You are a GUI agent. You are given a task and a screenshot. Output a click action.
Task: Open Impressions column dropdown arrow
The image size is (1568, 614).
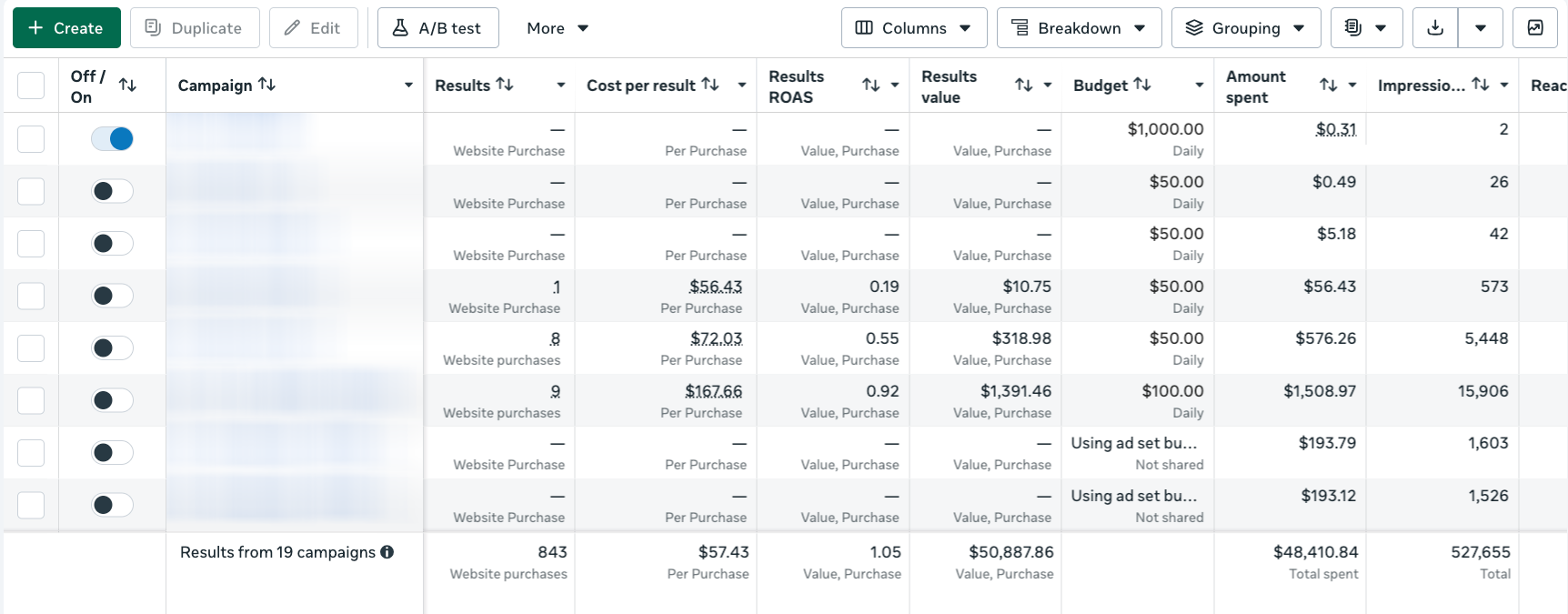pyautogui.click(x=1504, y=85)
